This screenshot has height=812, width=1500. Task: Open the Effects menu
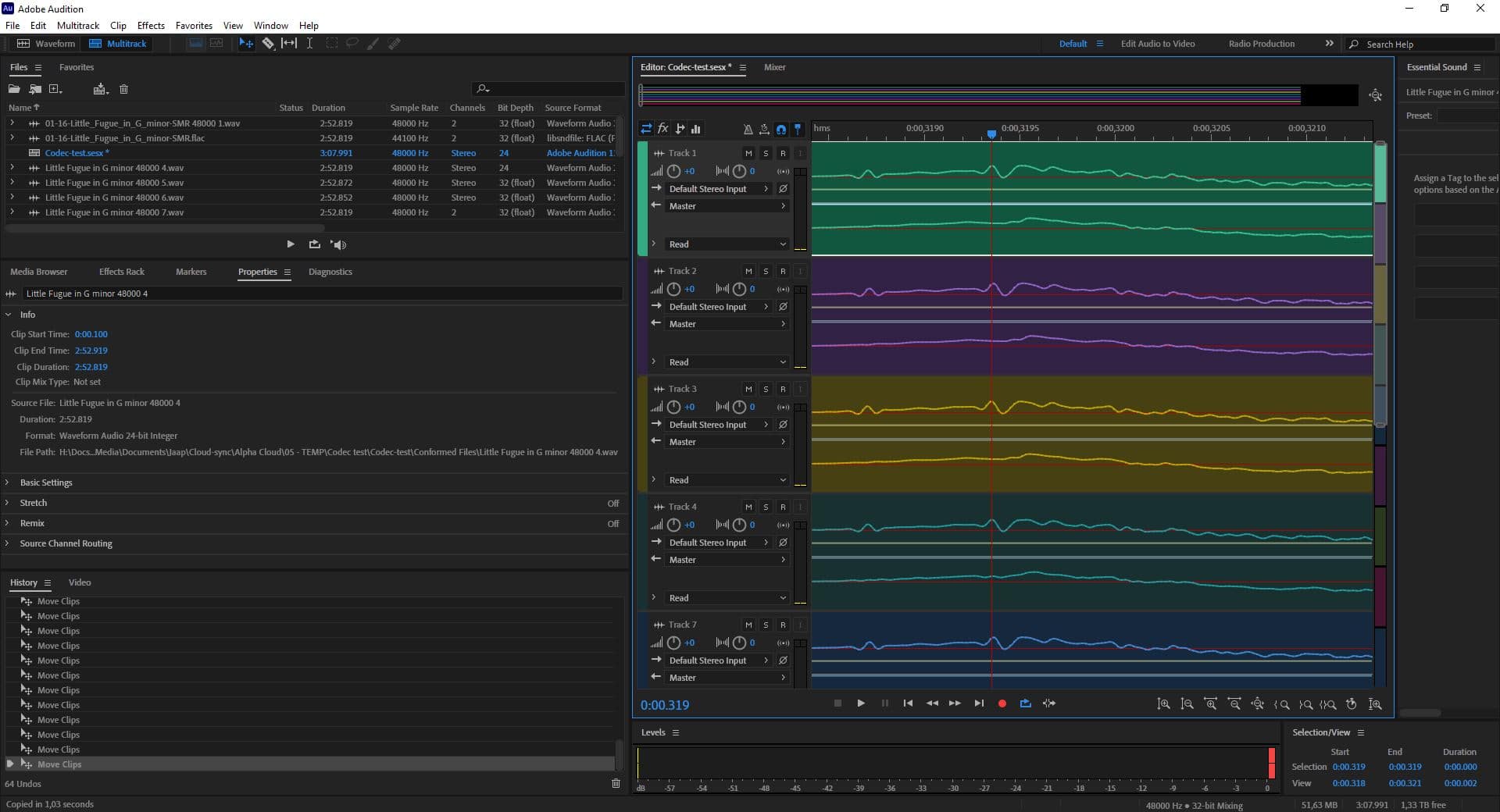(151, 26)
